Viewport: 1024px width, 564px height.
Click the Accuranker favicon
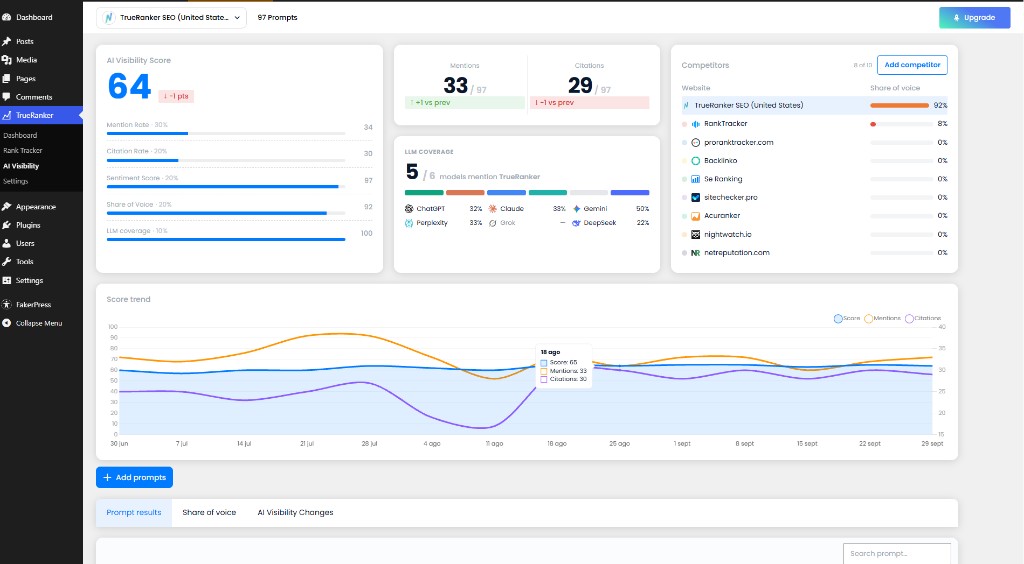click(696, 215)
